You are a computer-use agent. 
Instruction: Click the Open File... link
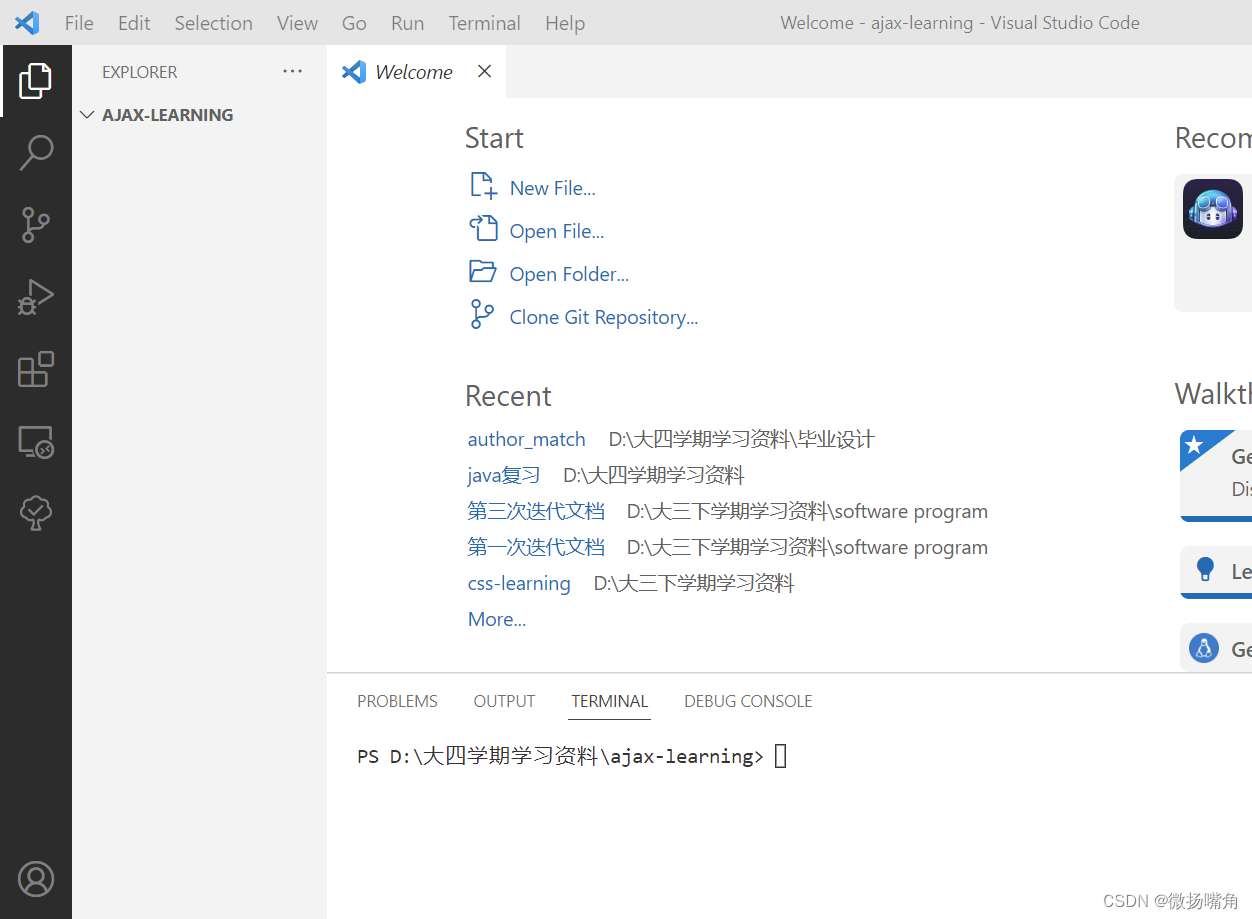pos(557,231)
